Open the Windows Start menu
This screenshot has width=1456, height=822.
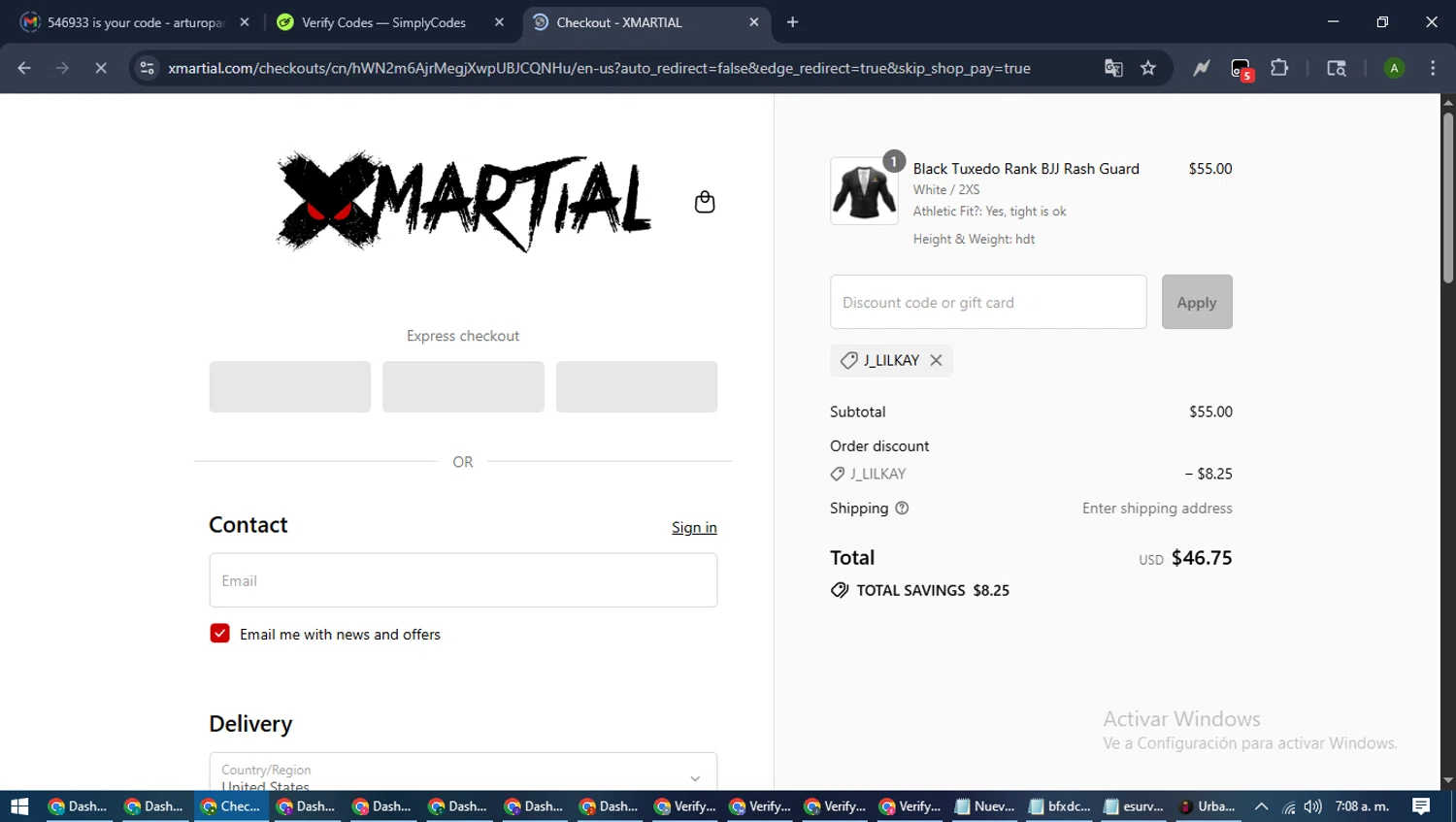(x=19, y=806)
